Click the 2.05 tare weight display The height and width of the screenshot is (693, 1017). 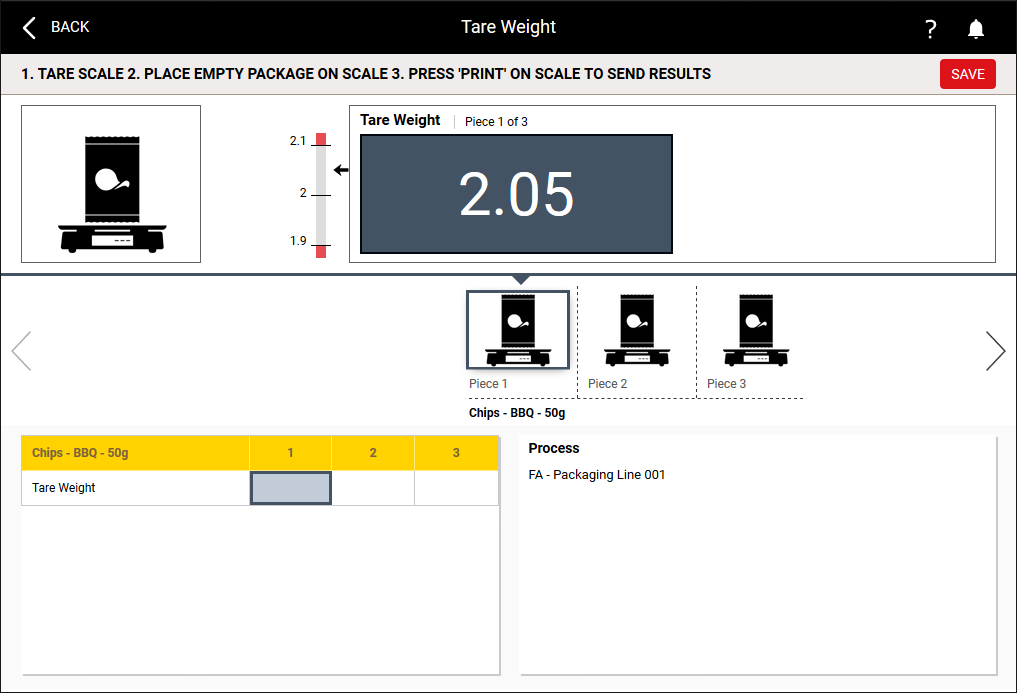tap(516, 194)
